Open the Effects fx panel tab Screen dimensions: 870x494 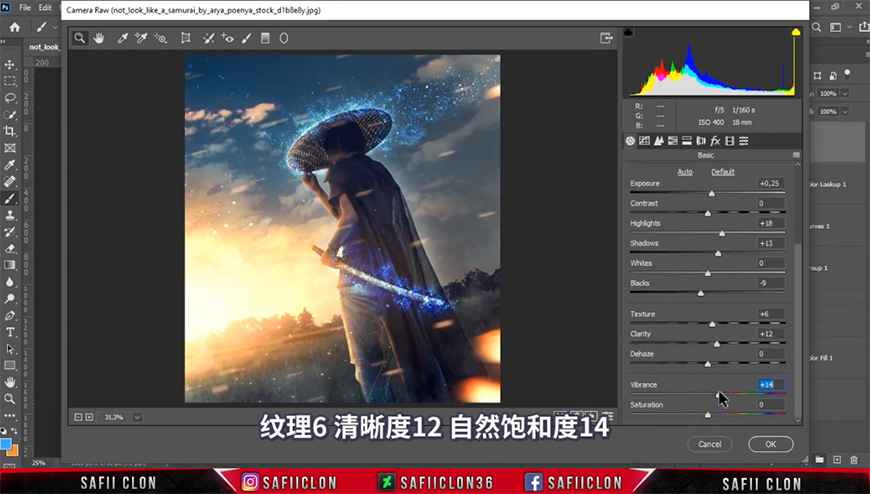pyautogui.click(x=715, y=141)
